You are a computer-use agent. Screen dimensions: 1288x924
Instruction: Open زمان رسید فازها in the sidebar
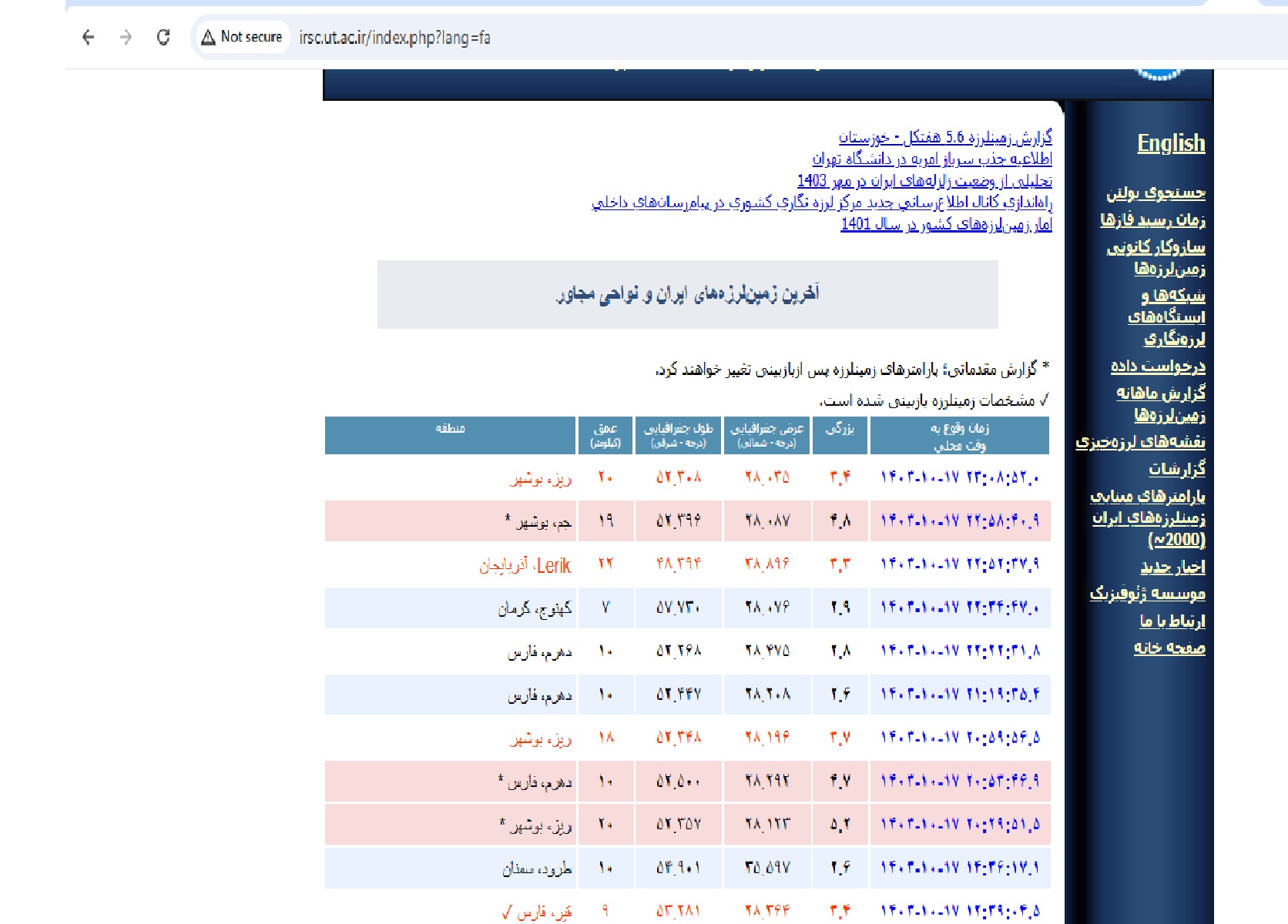1152,219
